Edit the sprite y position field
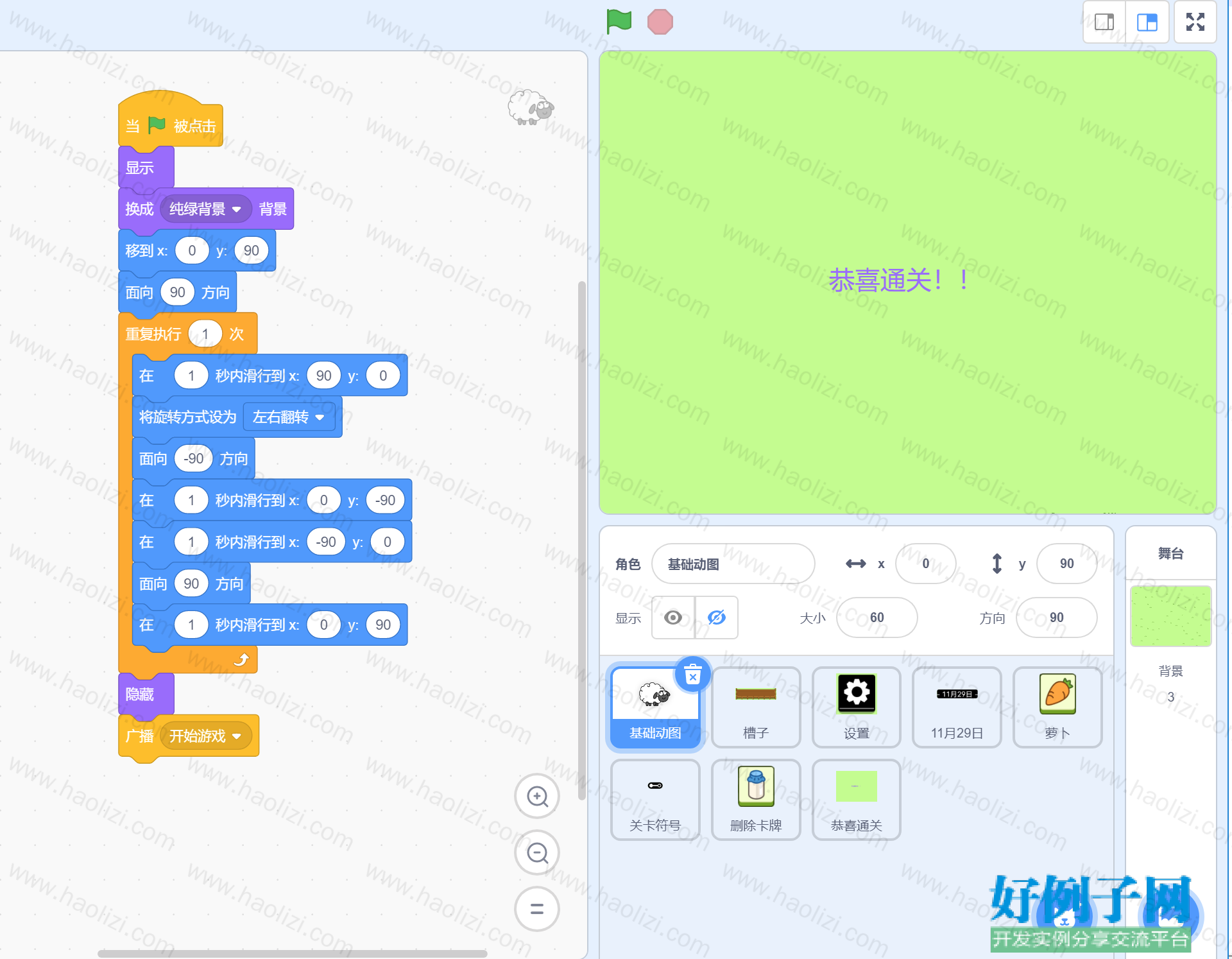This screenshot has width=1232, height=959. pos(1067,564)
